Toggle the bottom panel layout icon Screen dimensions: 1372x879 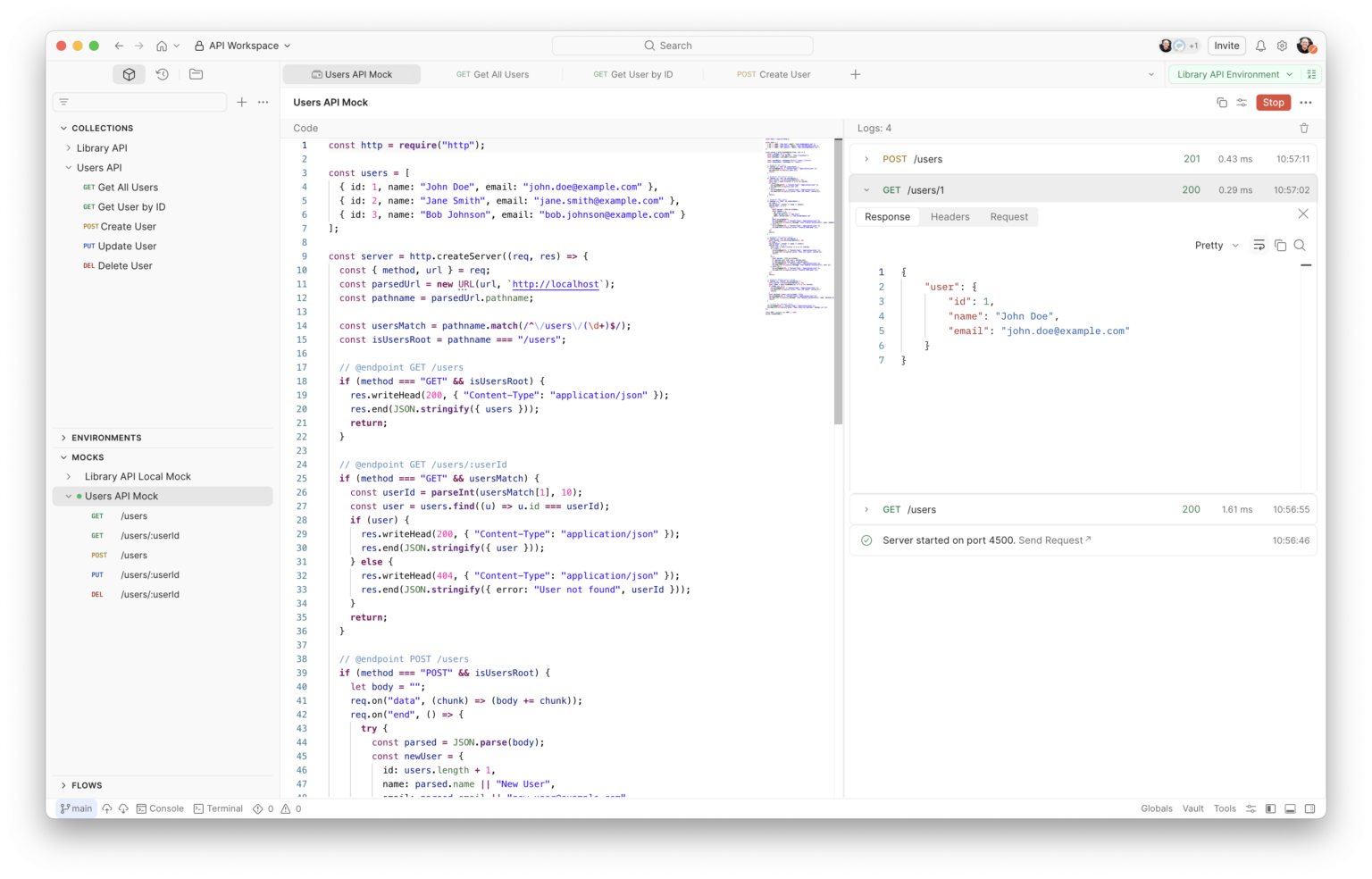pyautogui.click(x=1290, y=808)
